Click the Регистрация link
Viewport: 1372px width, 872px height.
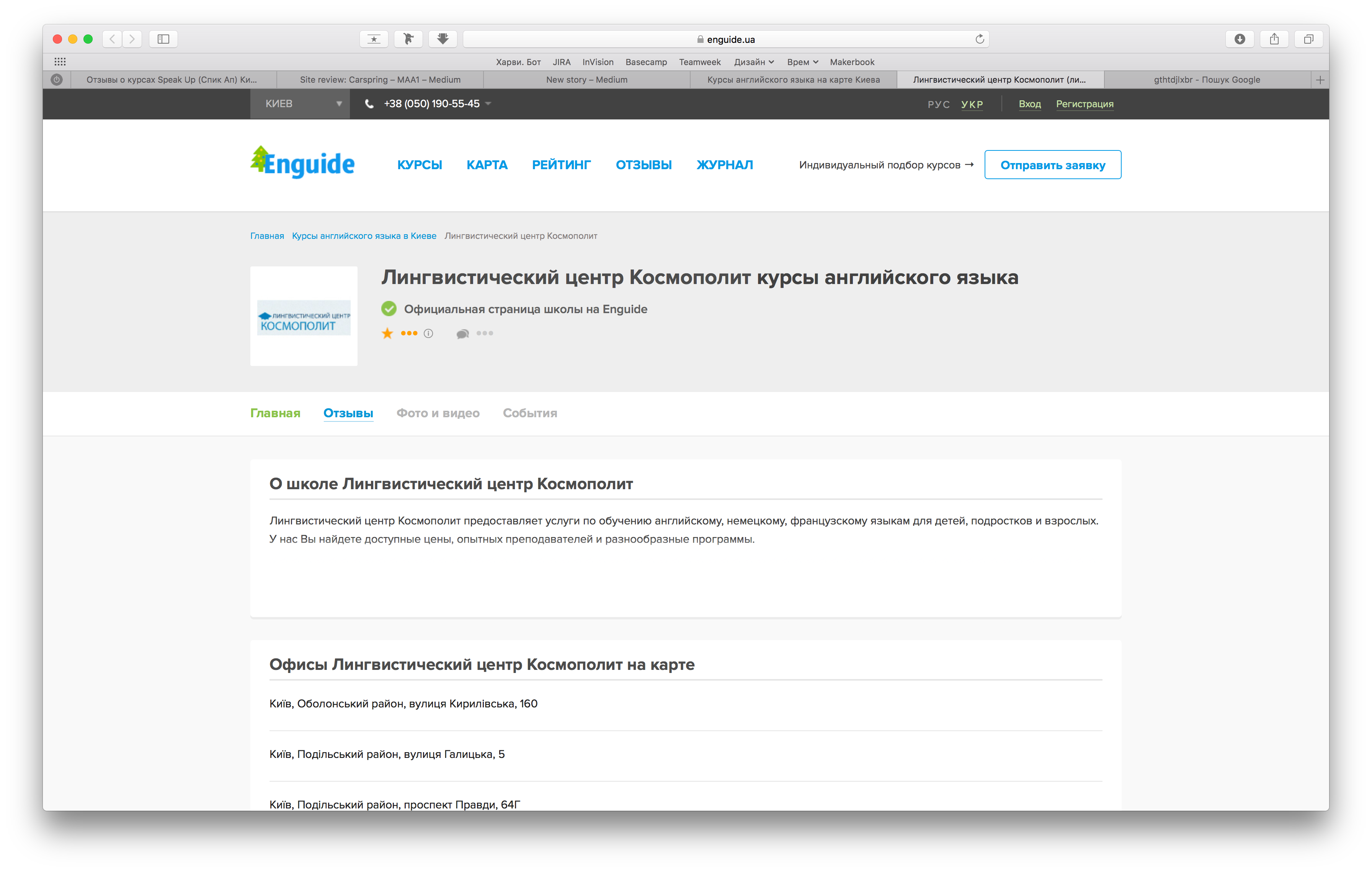[x=1084, y=104]
